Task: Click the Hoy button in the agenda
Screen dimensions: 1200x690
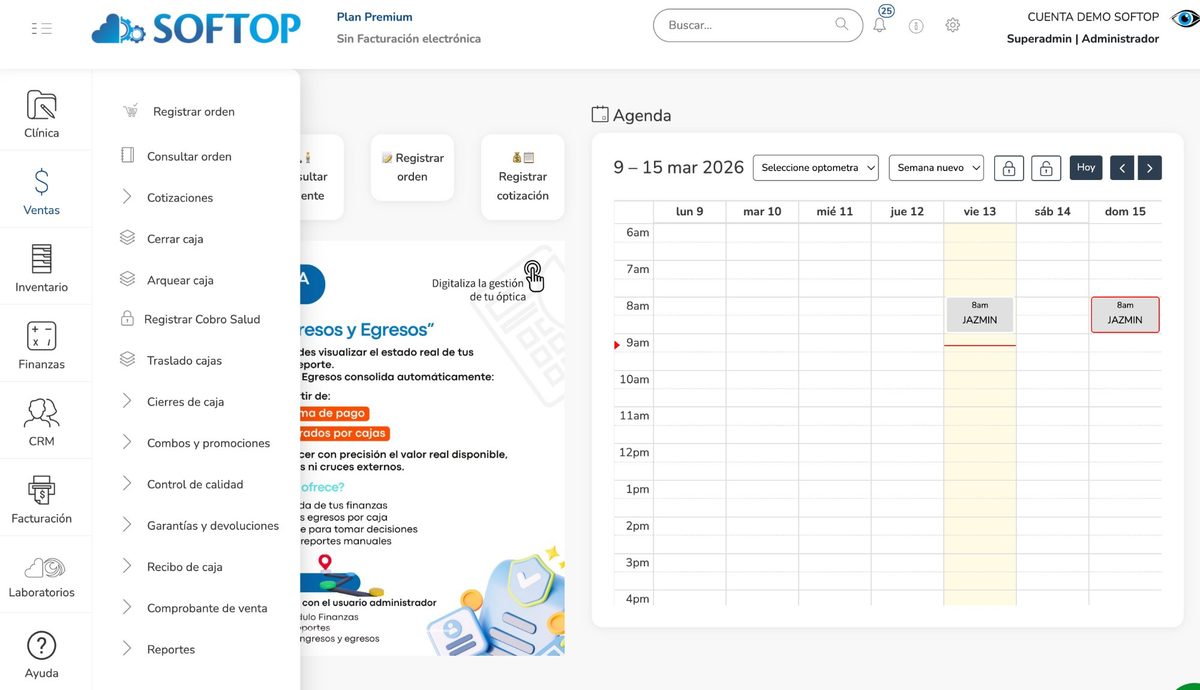Action: click(1085, 167)
